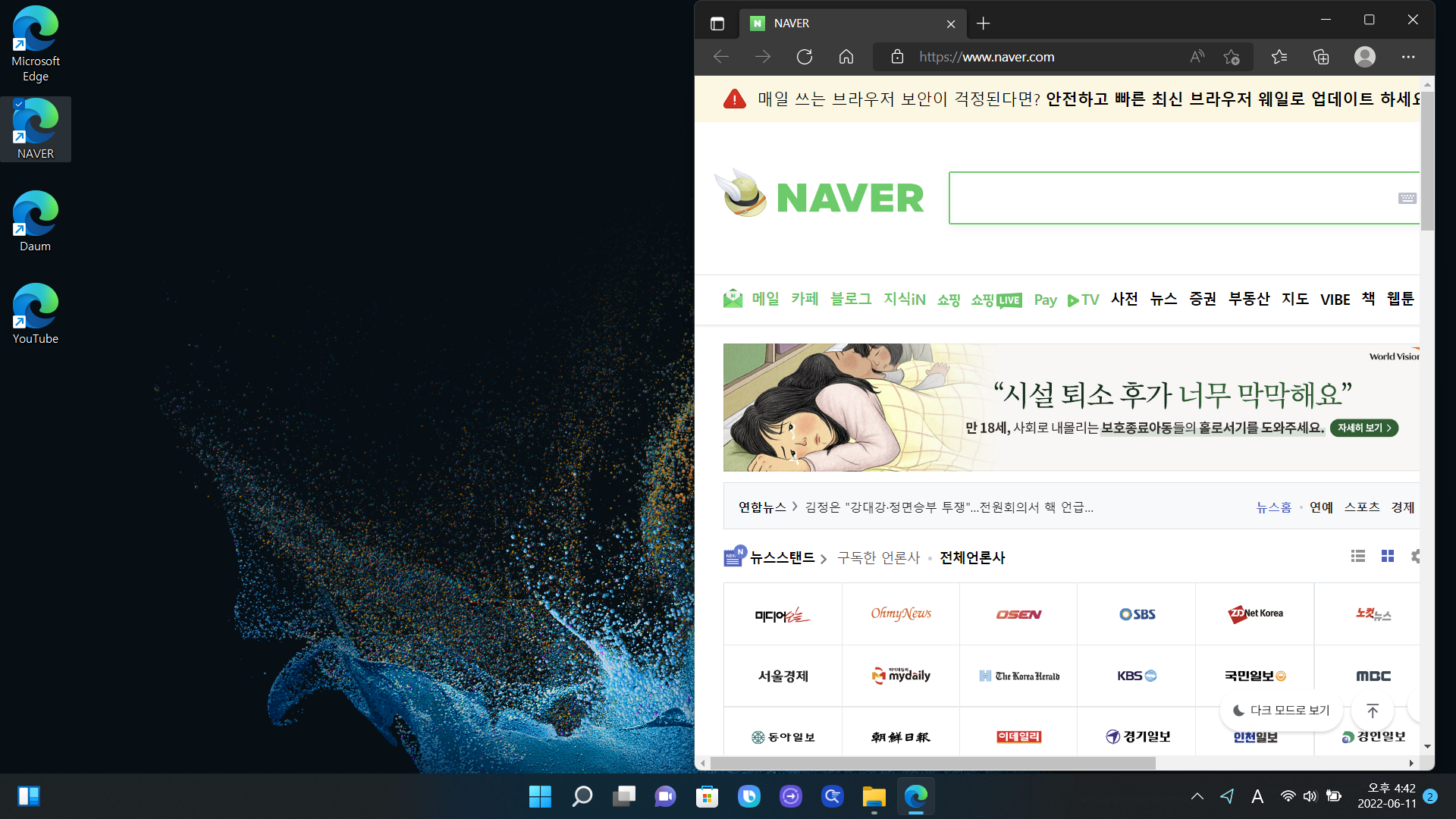This screenshot has width=1456, height=819.
Task: Open the 뉴스홈 link
Action: tap(1273, 507)
